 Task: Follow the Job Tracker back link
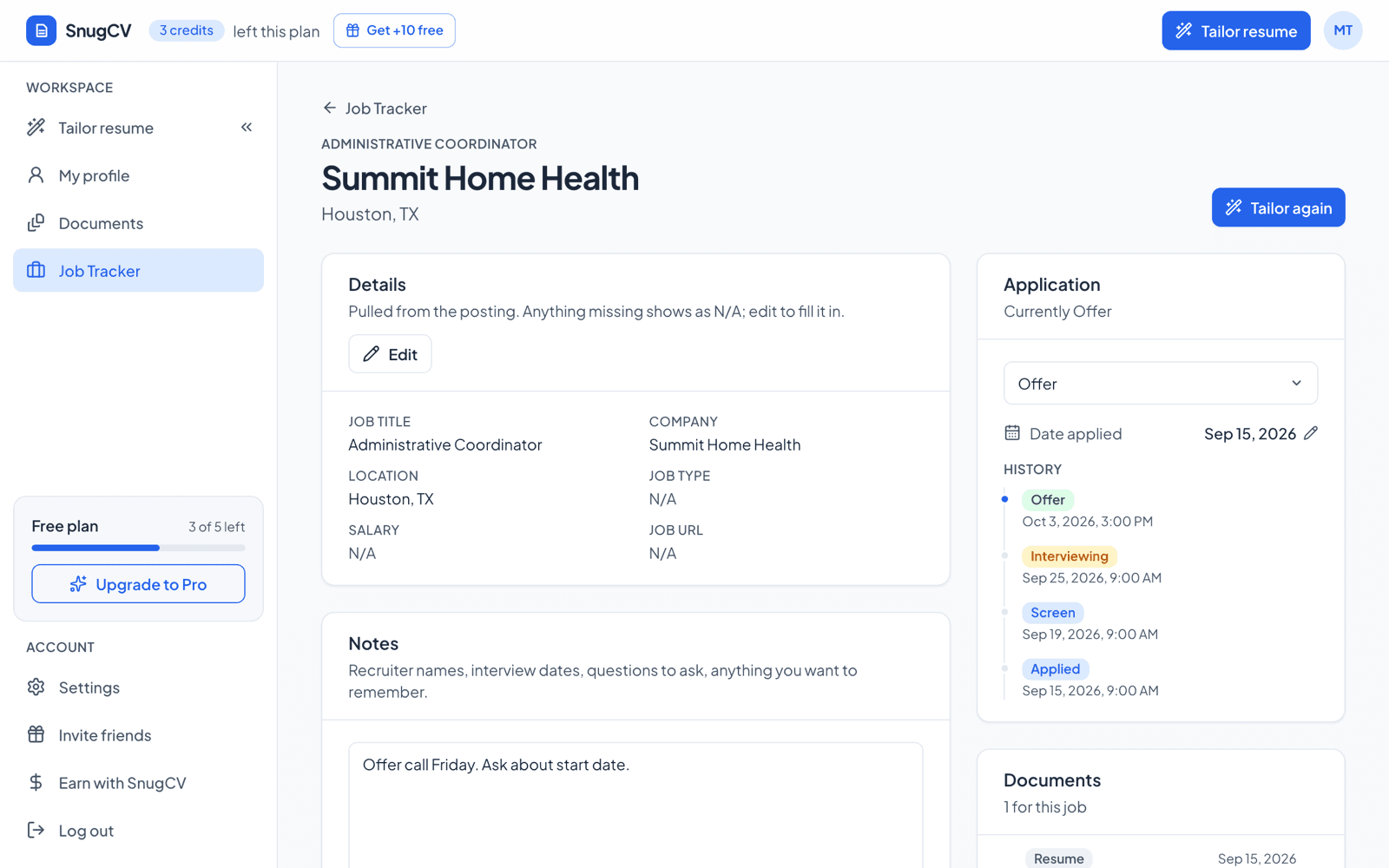375,108
